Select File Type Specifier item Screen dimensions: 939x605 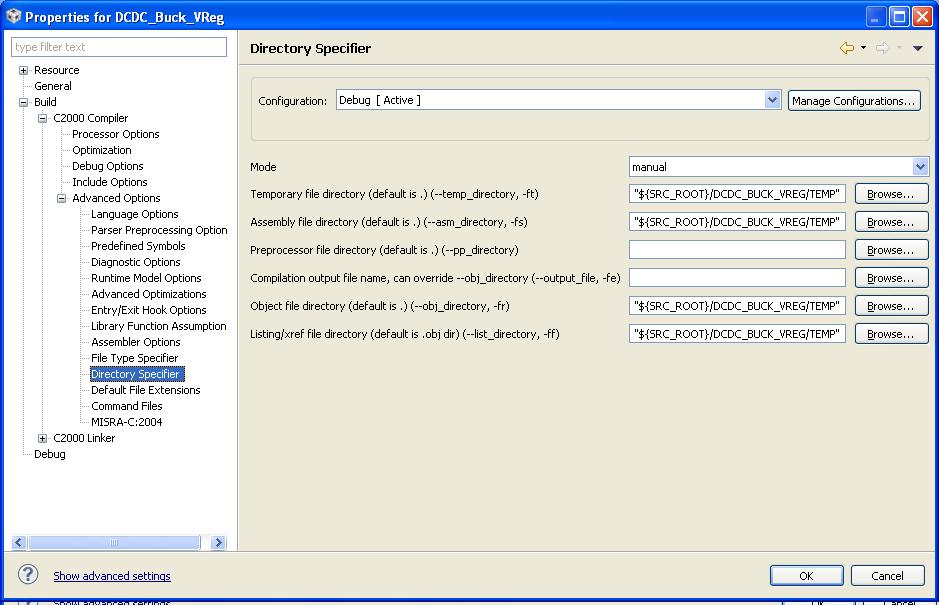coord(135,358)
